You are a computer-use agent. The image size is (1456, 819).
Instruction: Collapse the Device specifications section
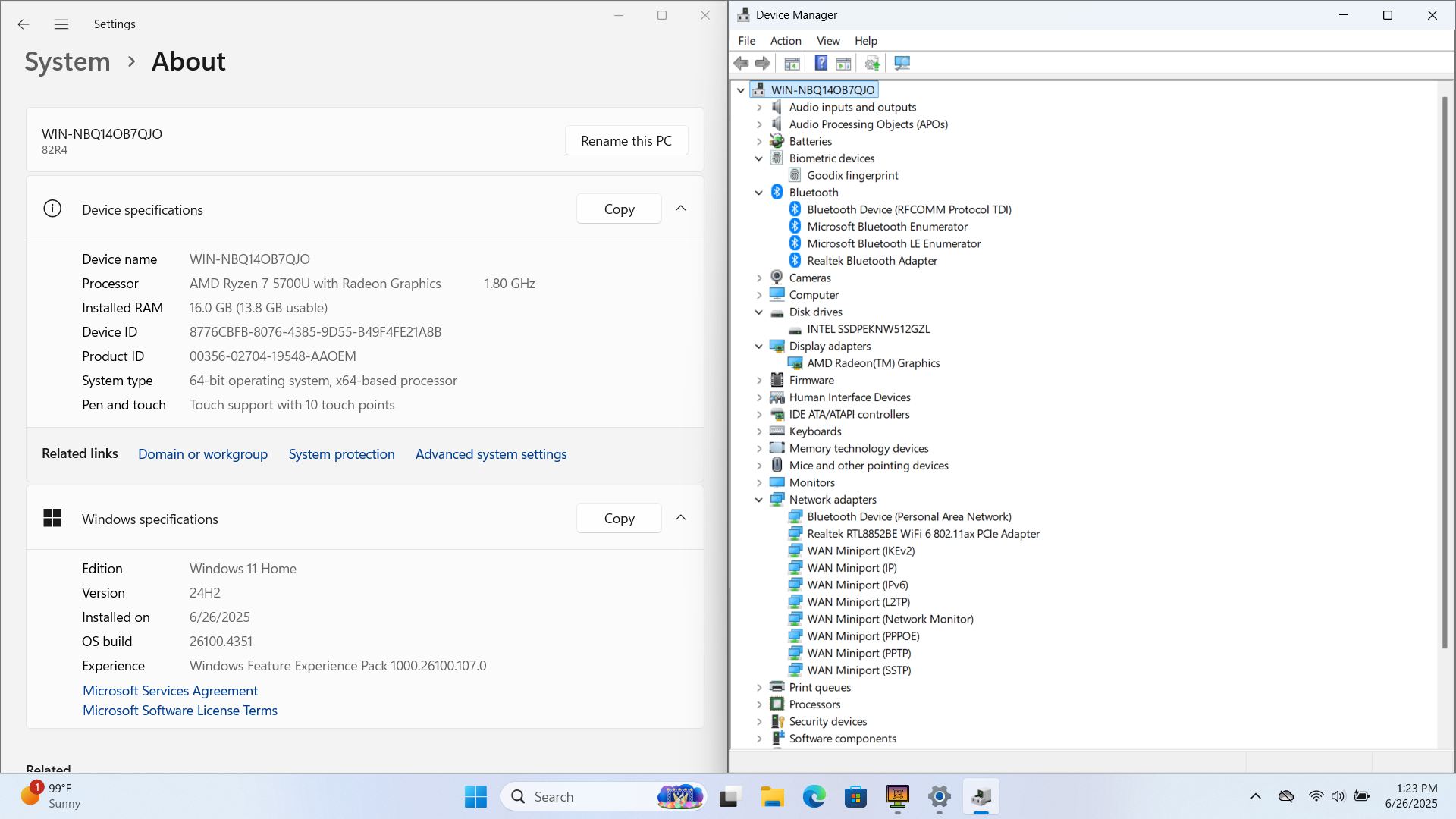[x=680, y=209]
